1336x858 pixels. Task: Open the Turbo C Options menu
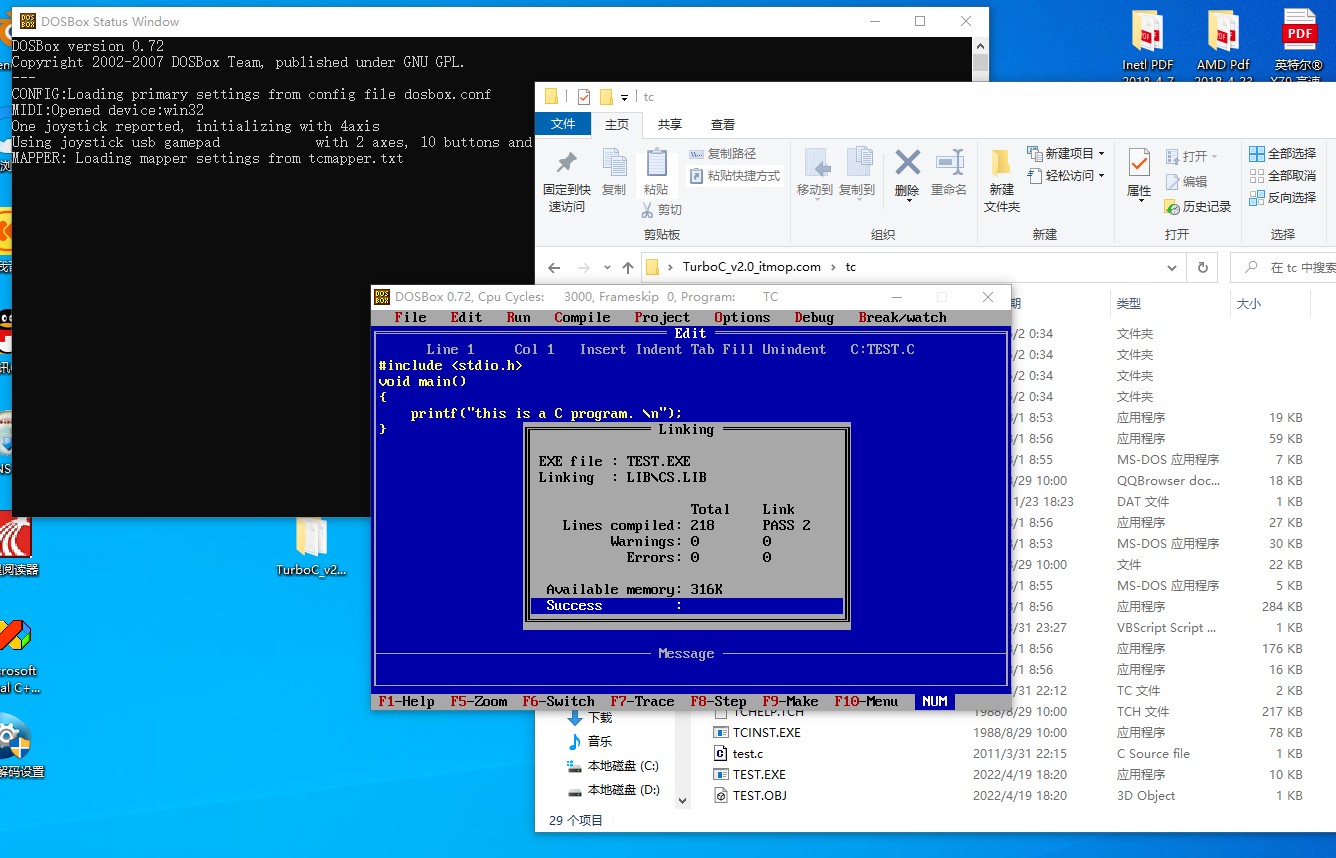tap(742, 318)
